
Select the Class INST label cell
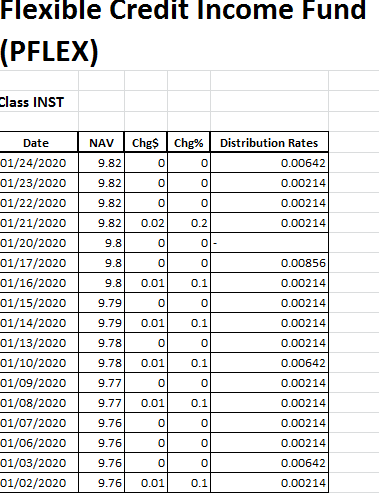click(x=39, y=101)
